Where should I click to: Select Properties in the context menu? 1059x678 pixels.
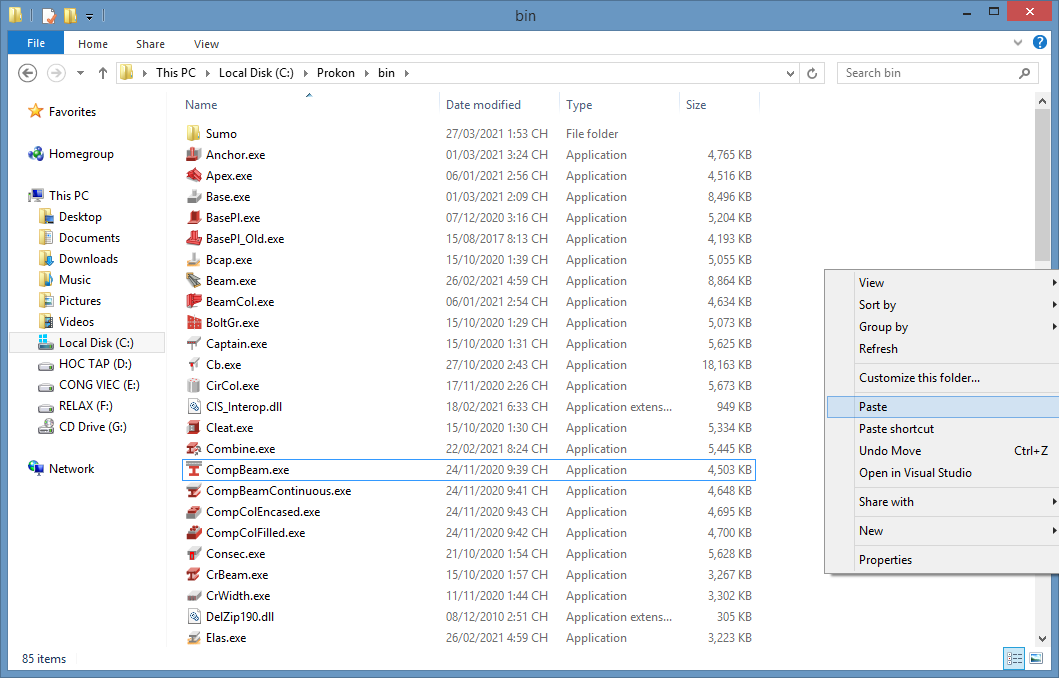click(885, 560)
